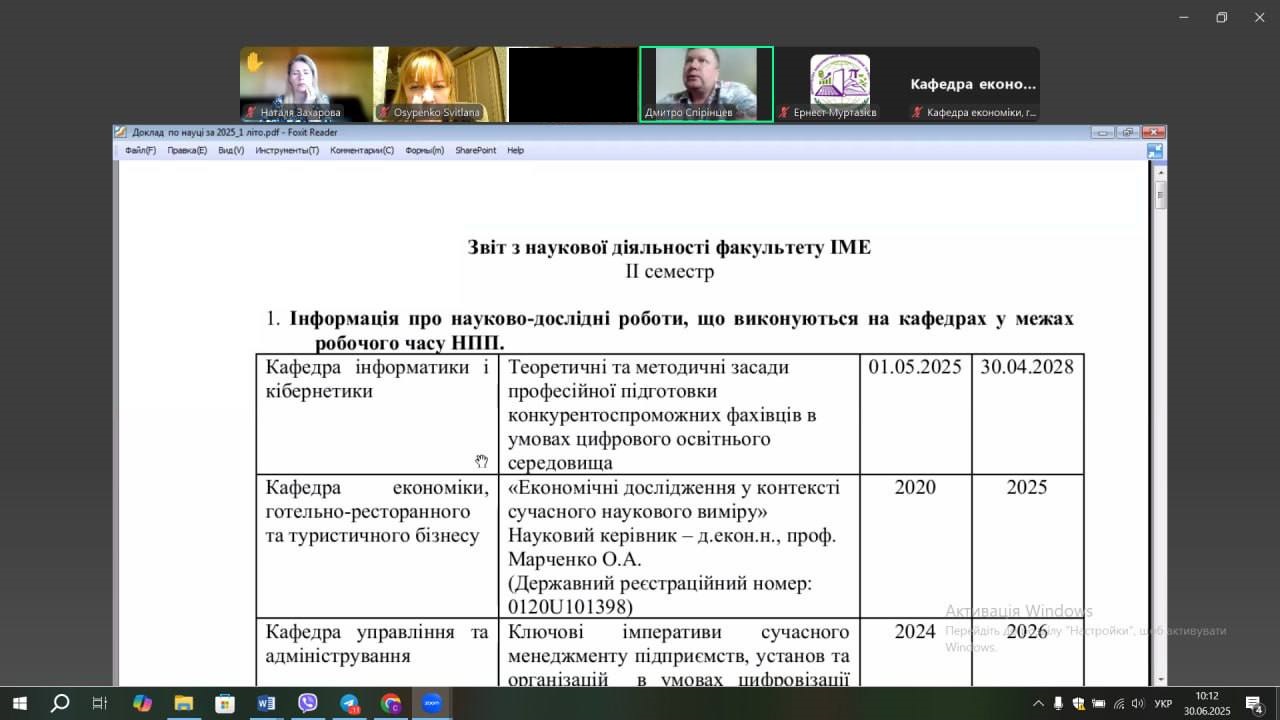Open Copilot from the taskbar
Viewport: 1280px width, 720px height.
142,703
